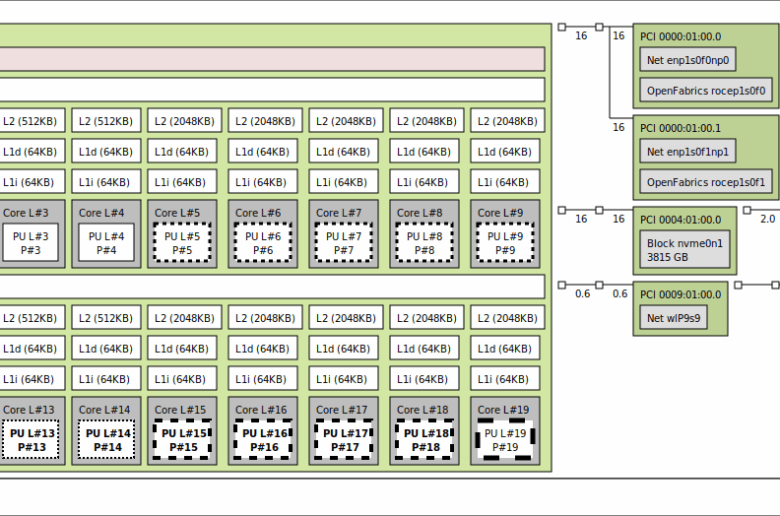Select the L1d (64KB) cache above Core L#15
The height and width of the screenshot is (516, 780).
click(x=182, y=348)
